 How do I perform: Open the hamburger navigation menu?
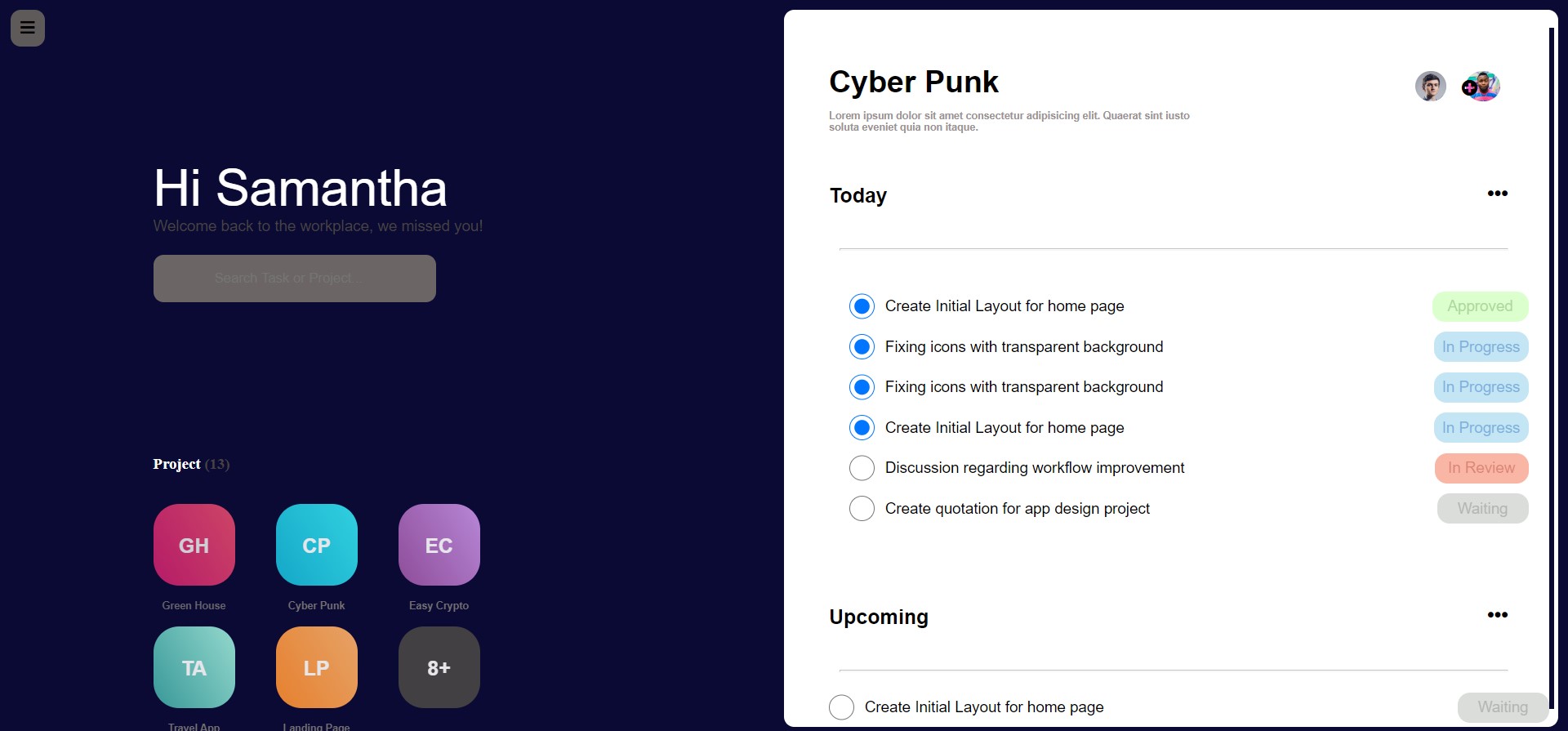click(x=27, y=28)
